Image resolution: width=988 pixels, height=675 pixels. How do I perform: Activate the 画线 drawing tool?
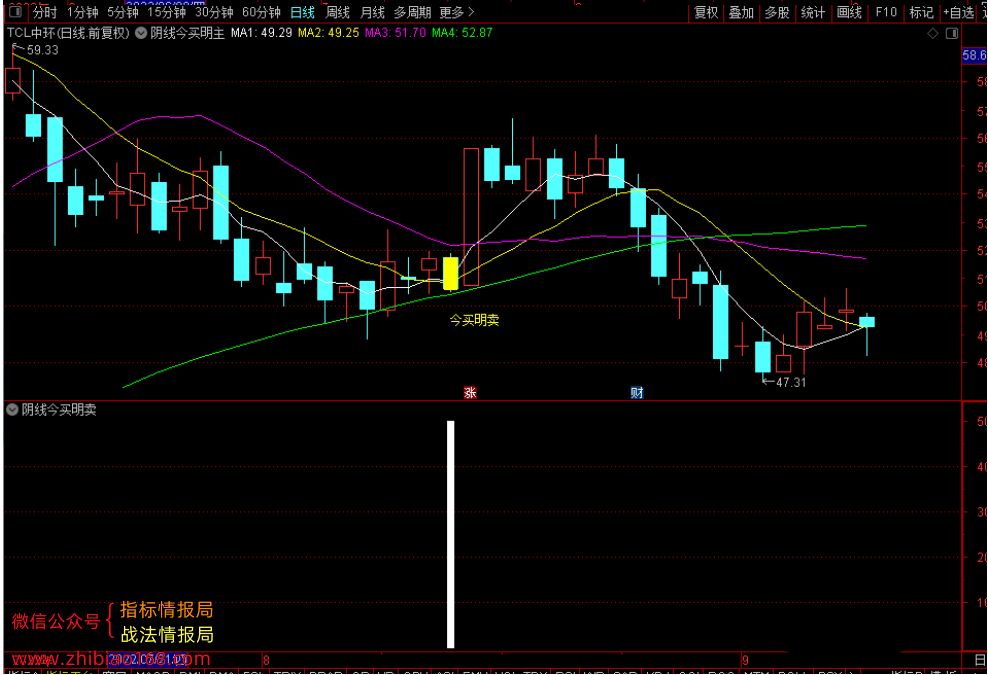(x=849, y=12)
